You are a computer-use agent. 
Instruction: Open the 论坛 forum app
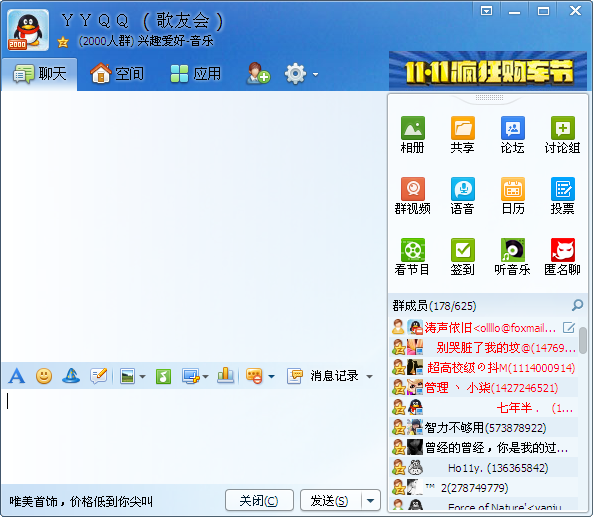[x=512, y=135]
